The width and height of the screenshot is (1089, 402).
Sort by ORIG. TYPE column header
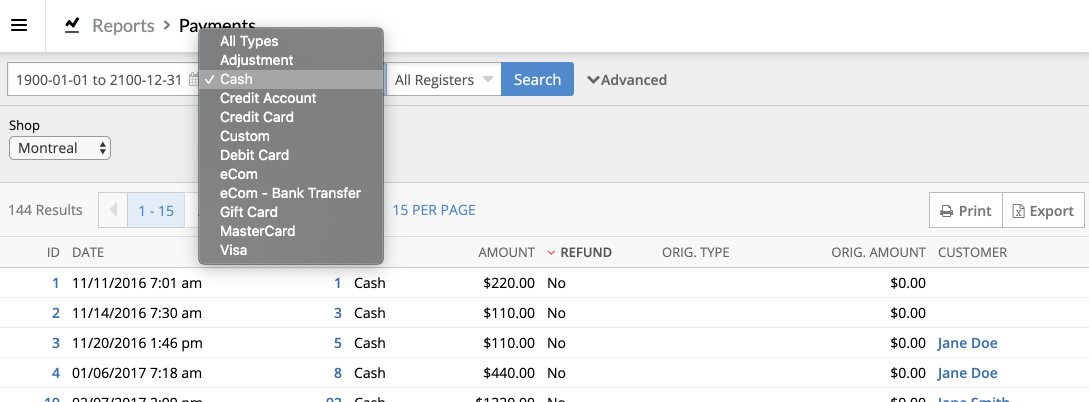(x=695, y=252)
